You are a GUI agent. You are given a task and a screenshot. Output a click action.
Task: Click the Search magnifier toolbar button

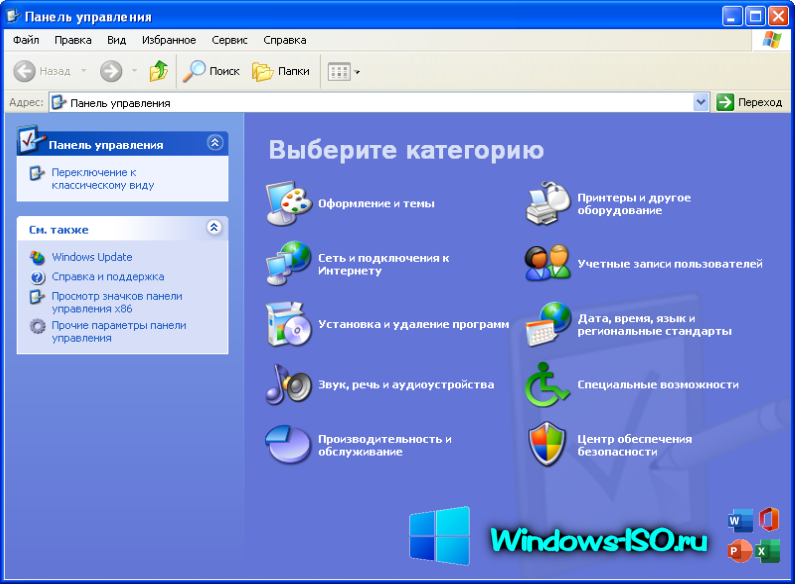pos(211,71)
